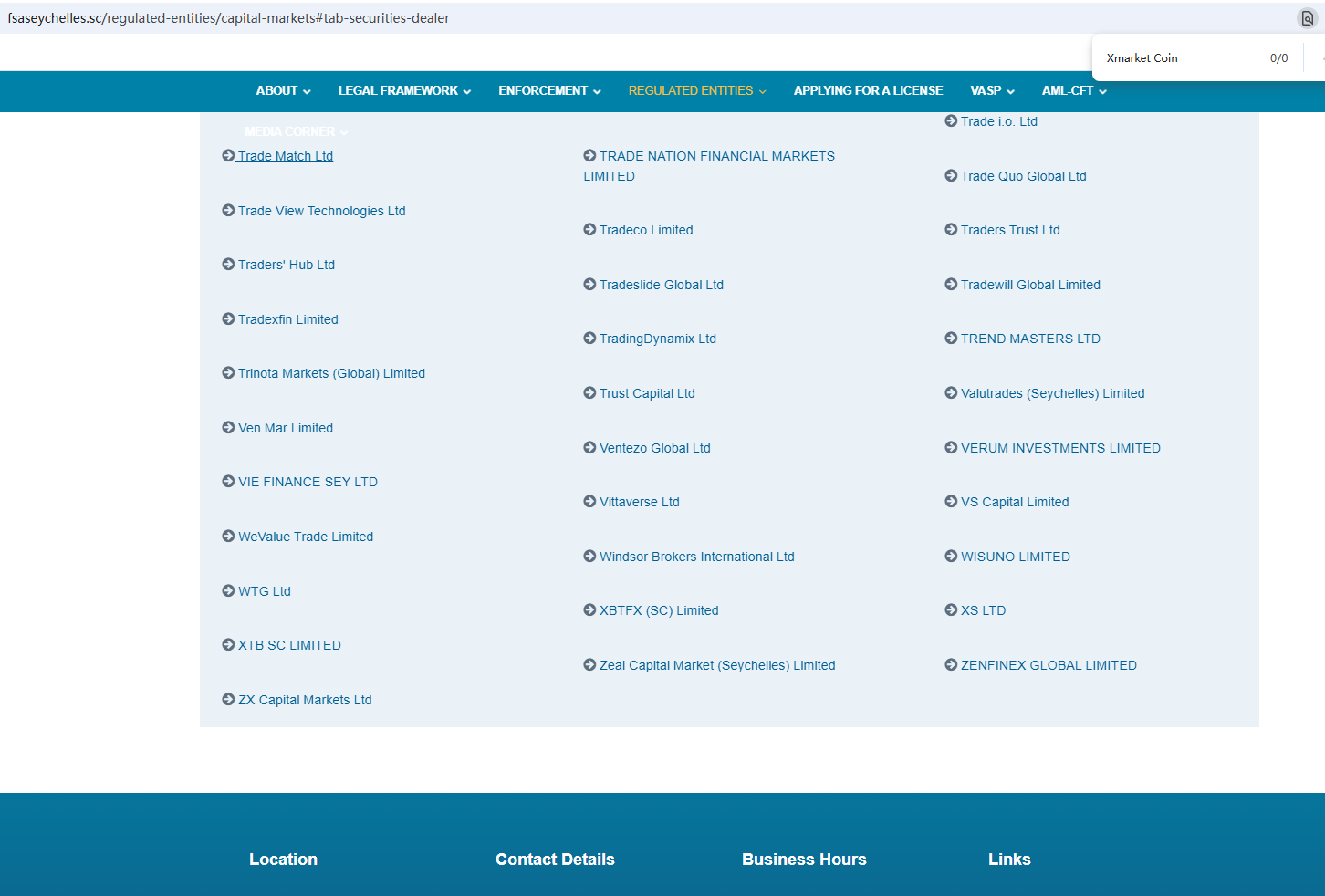Viewport: 1325px width, 896px height.
Task: Expand the LEGAL FRAMEWORK dropdown
Action: [404, 91]
